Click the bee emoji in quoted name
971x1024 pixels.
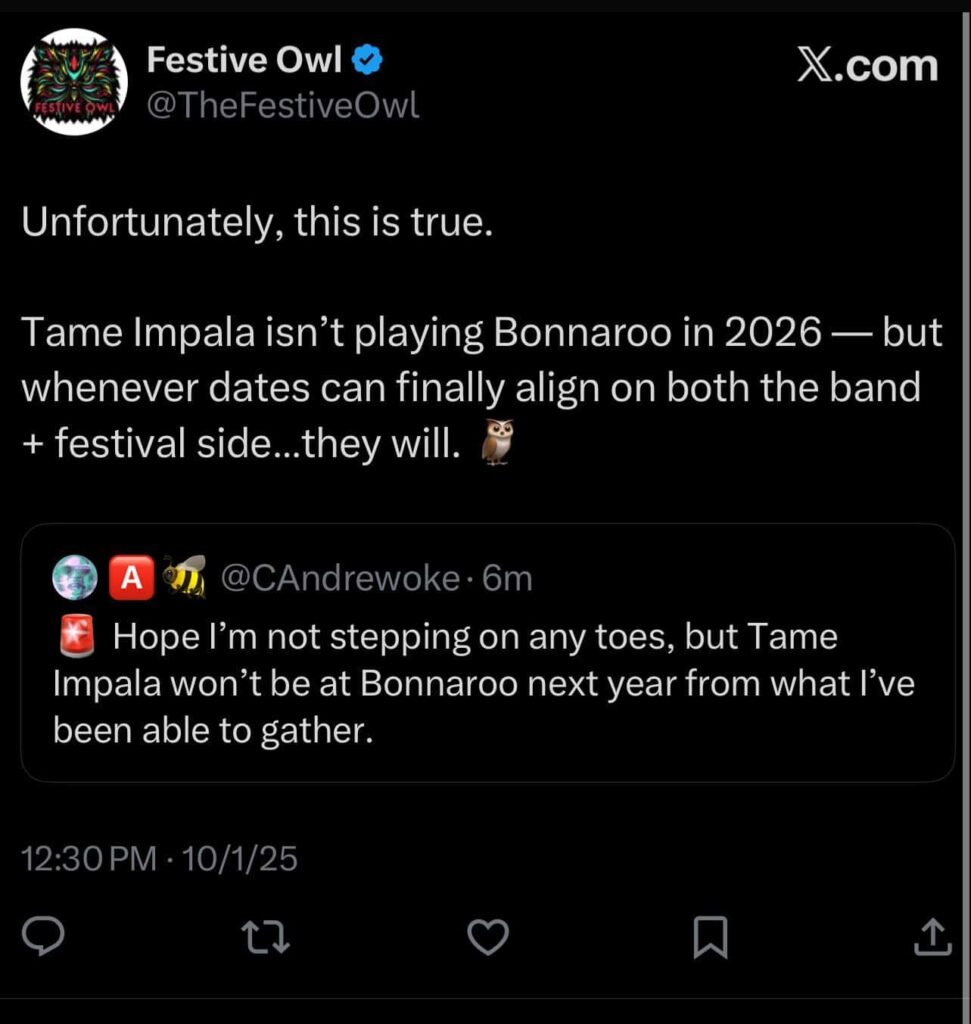point(184,579)
